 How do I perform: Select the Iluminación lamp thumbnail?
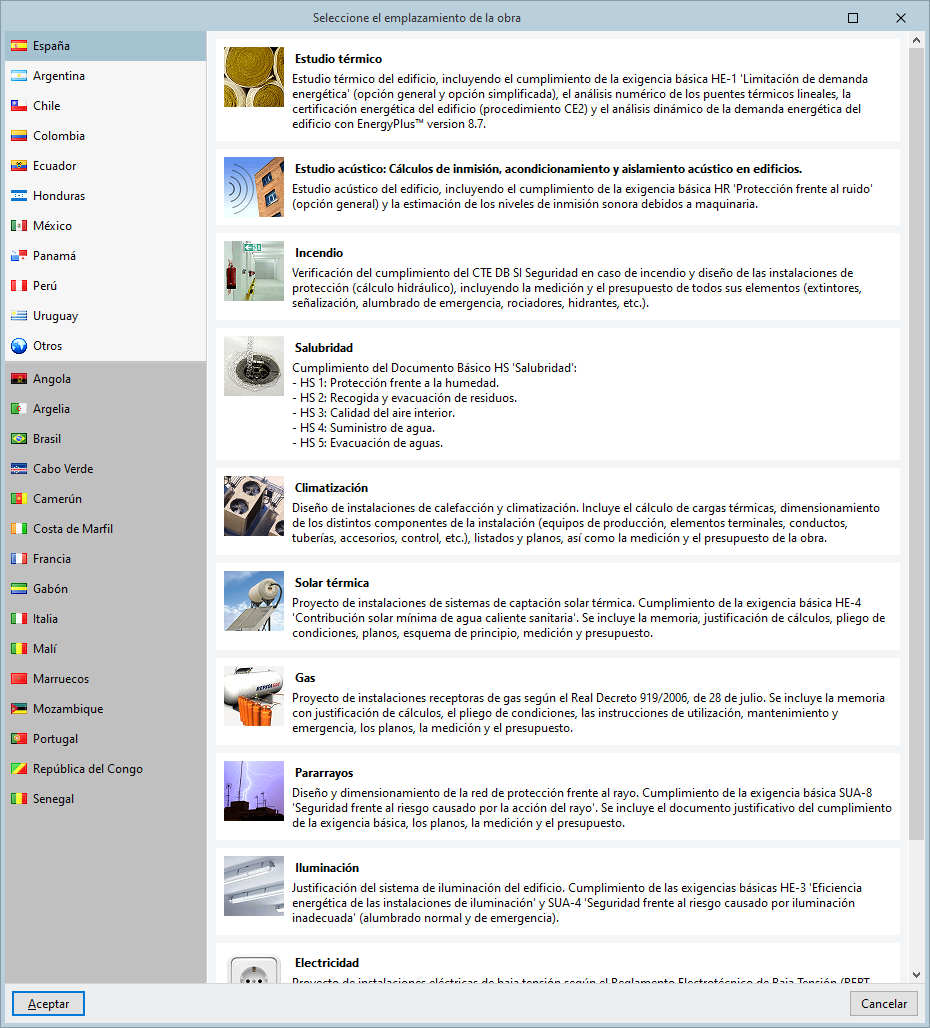coord(254,886)
